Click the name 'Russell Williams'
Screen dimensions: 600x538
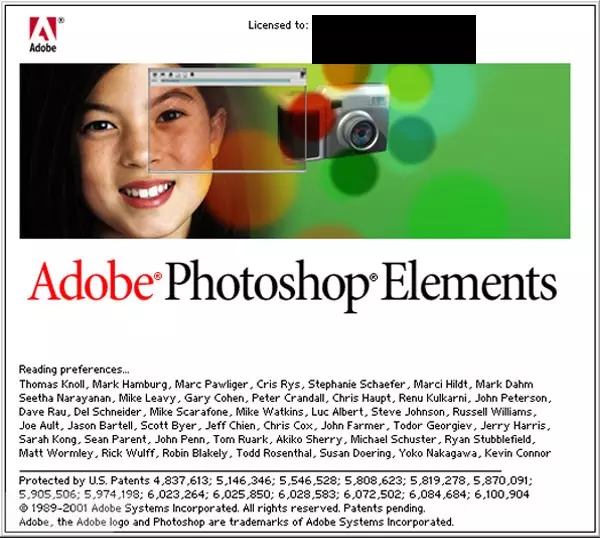click(492, 412)
